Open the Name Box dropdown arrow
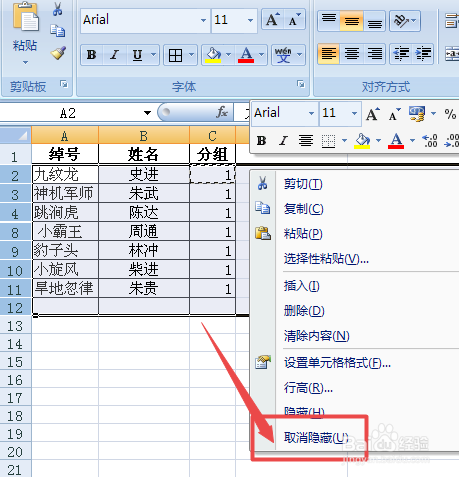The width and height of the screenshot is (459, 477). [147, 113]
